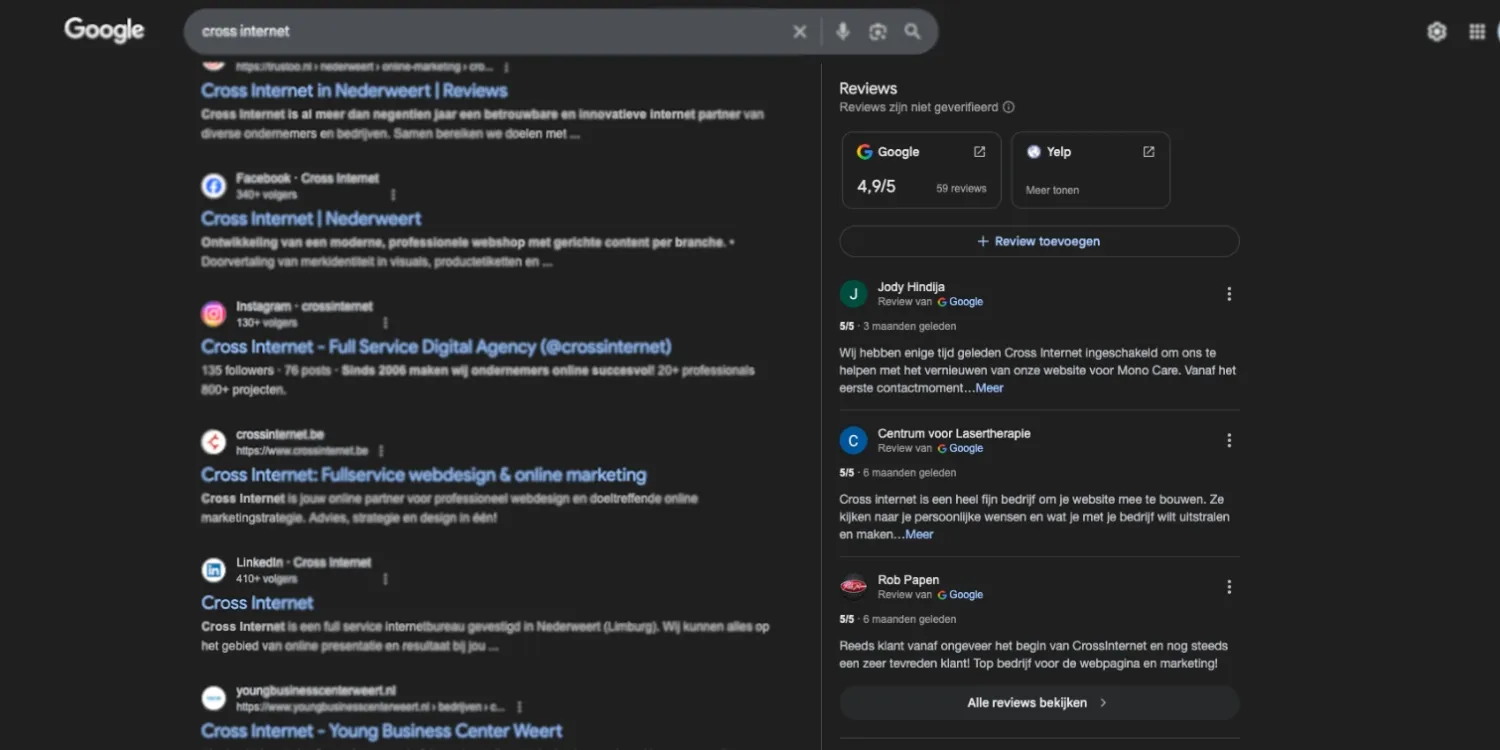Click the search magnifier icon

[911, 31]
